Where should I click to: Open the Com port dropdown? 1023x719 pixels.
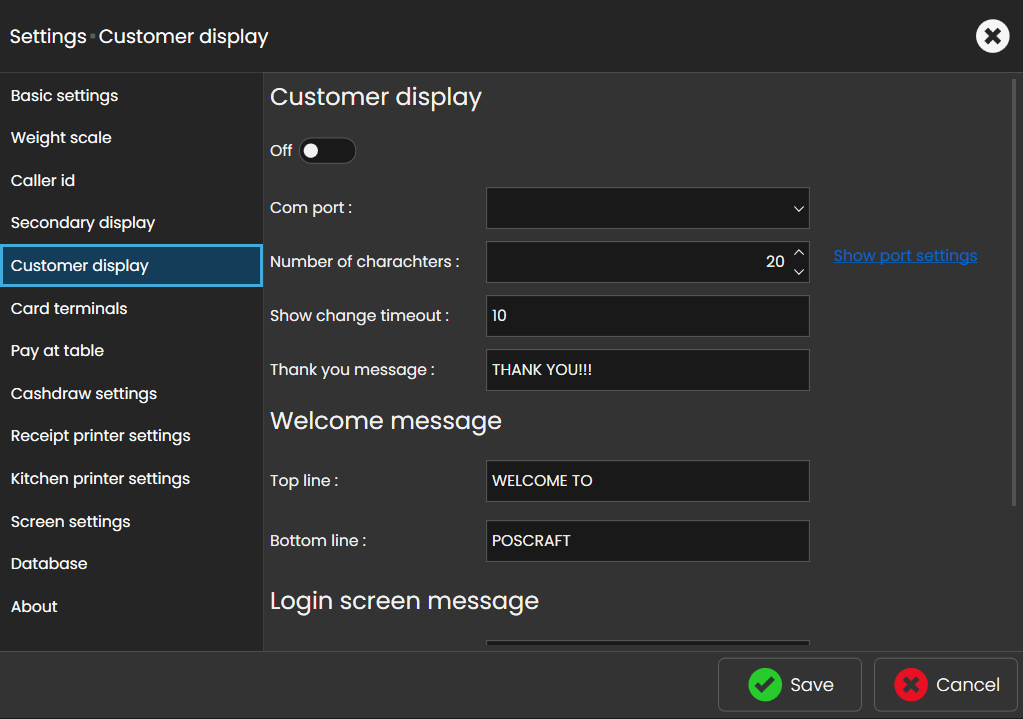tap(647, 208)
